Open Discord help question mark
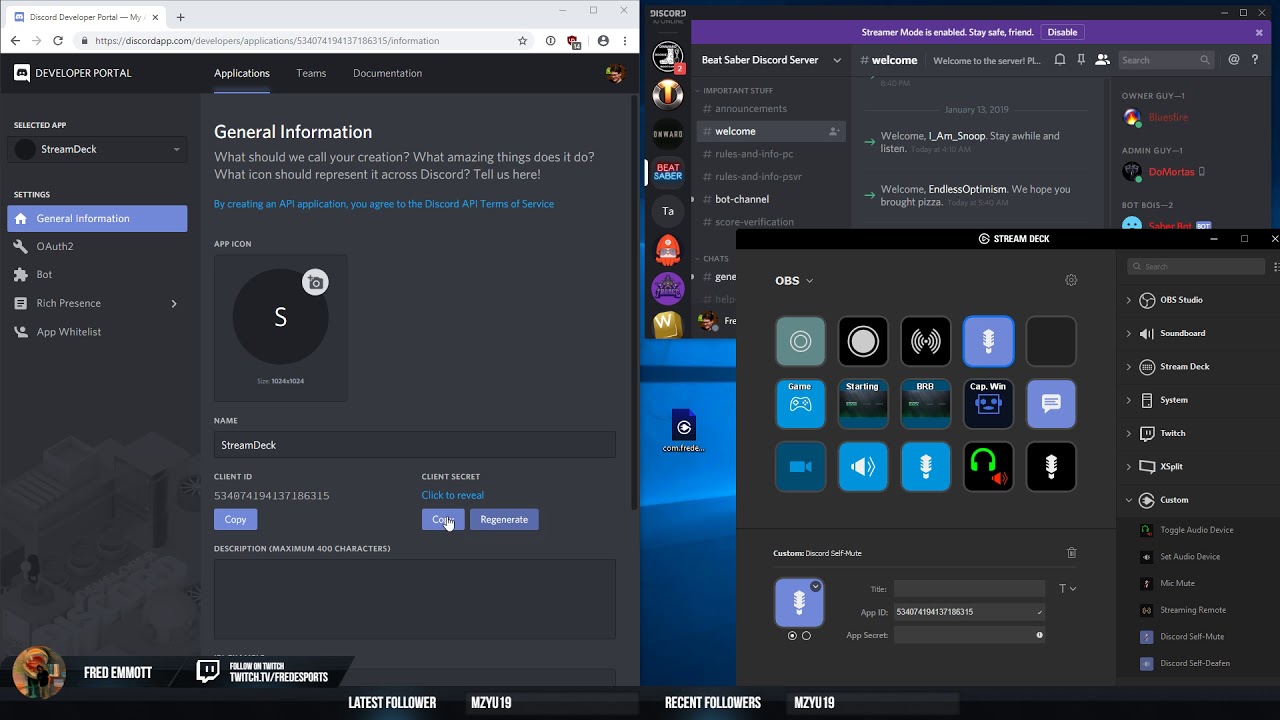This screenshot has height=720, width=1280. coord(1256,60)
